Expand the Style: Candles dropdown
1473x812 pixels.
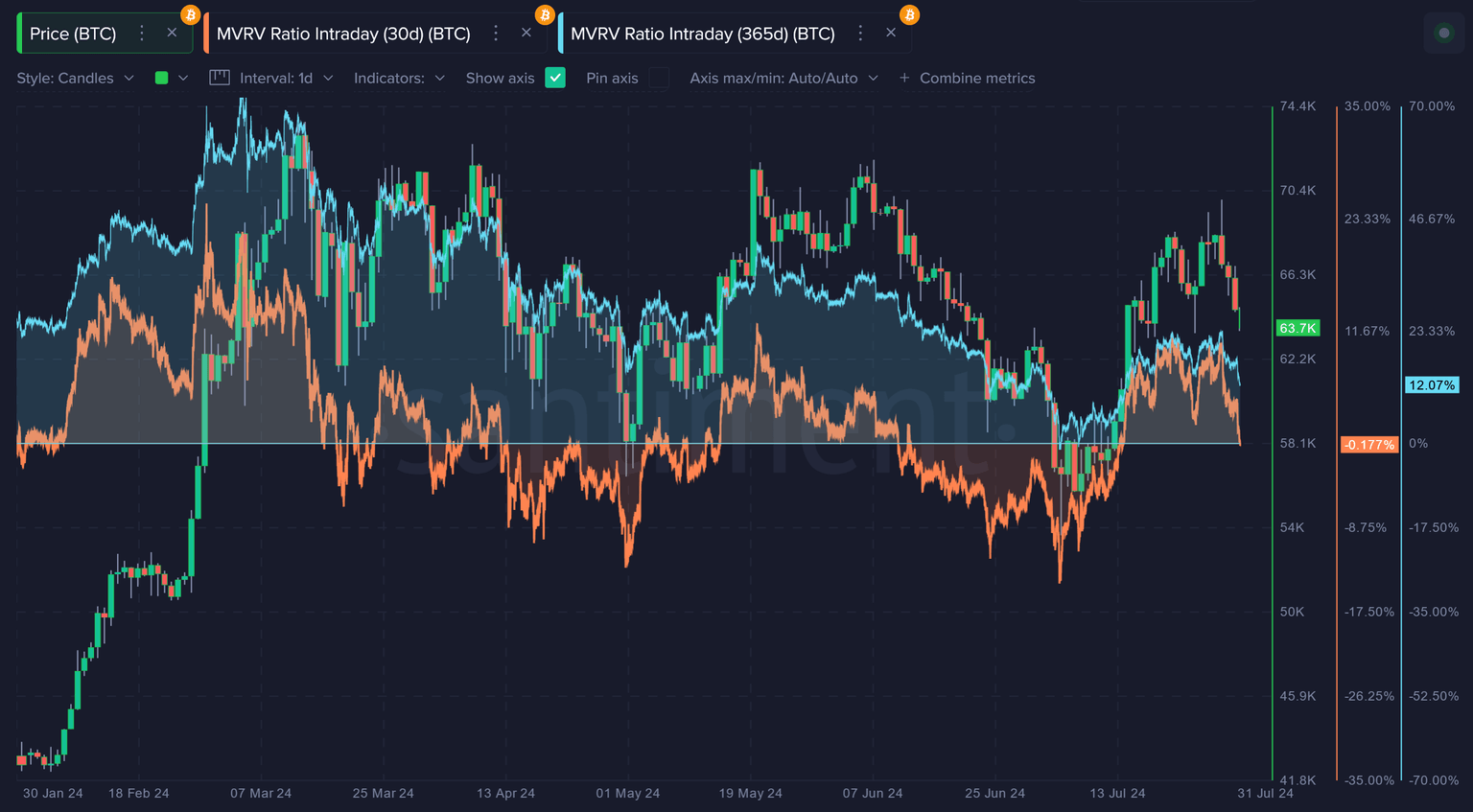[x=75, y=78]
